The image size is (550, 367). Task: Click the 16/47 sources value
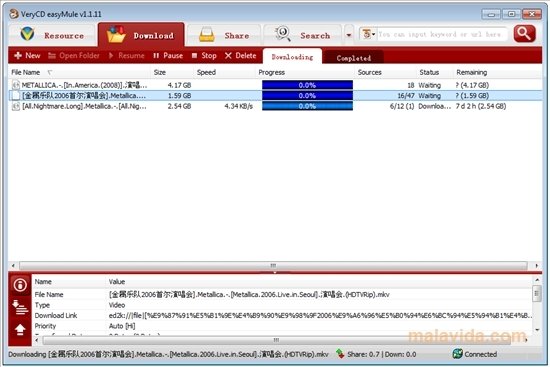(405, 95)
